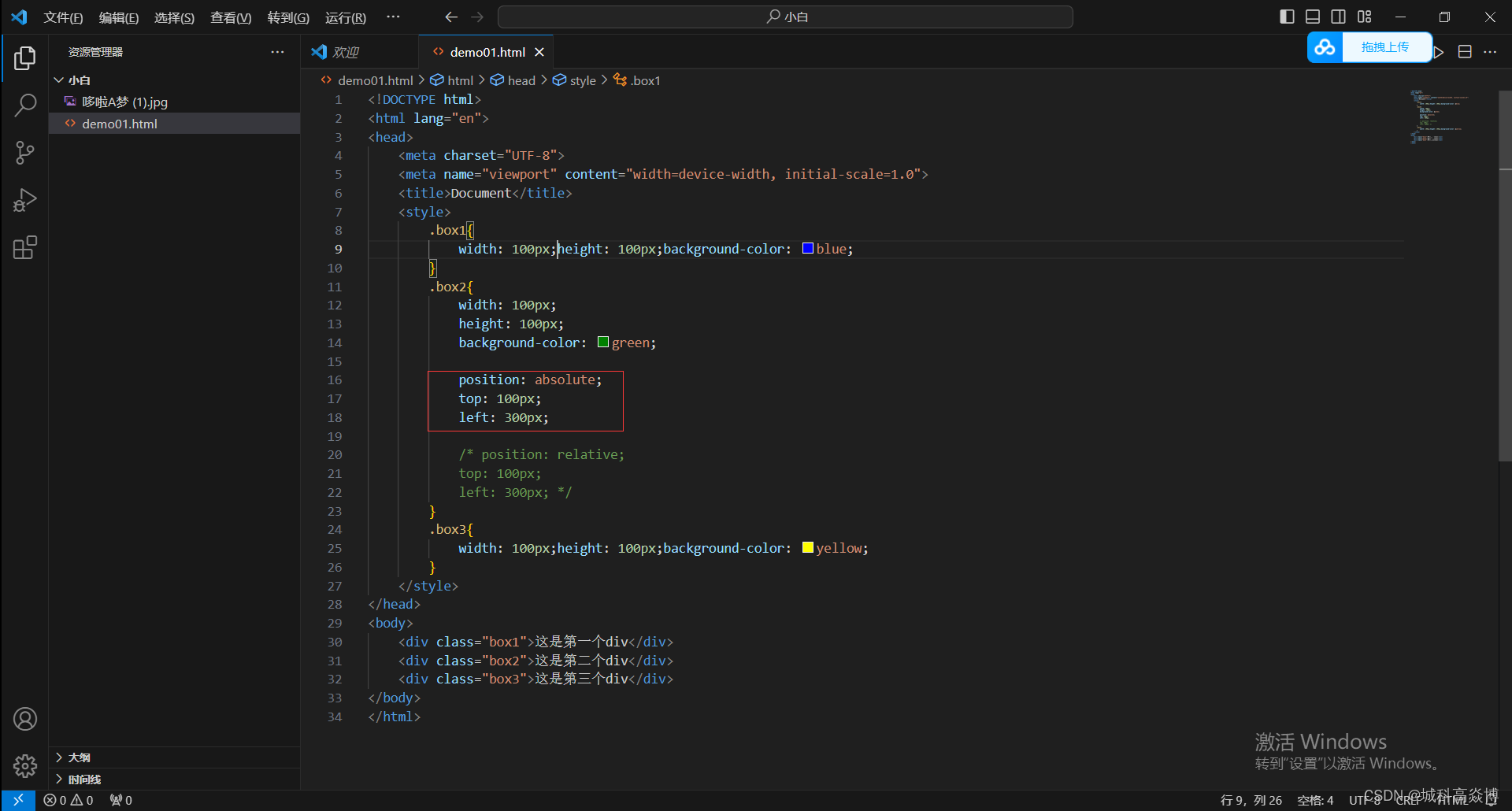This screenshot has height=811, width=1512.
Task: Open the 运行(R) menu
Action: tap(346, 17)
